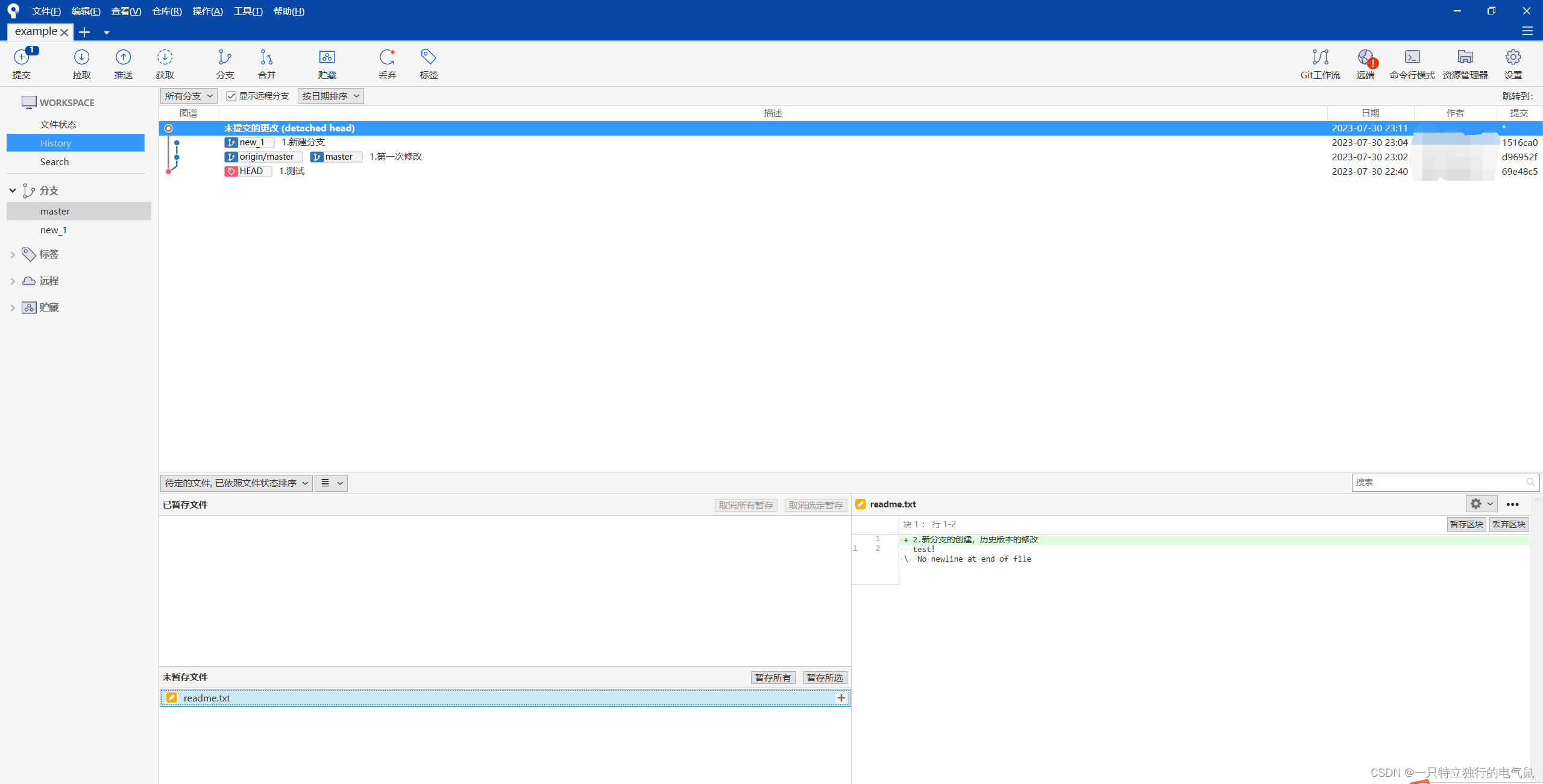
Task: Add a new repository tab with plus
Action: (84, 32)
